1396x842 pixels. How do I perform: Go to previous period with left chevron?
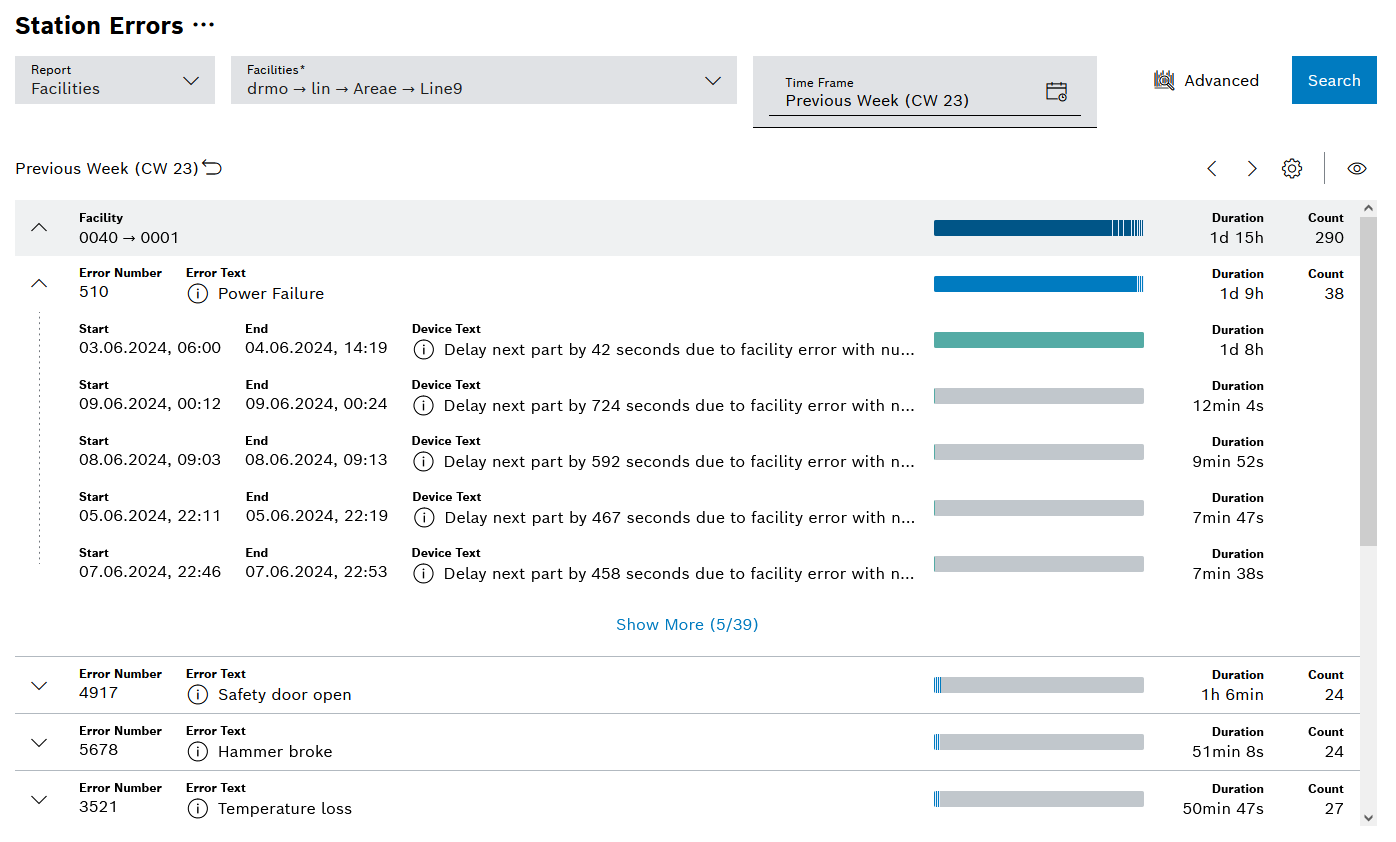coord(1212,168)
